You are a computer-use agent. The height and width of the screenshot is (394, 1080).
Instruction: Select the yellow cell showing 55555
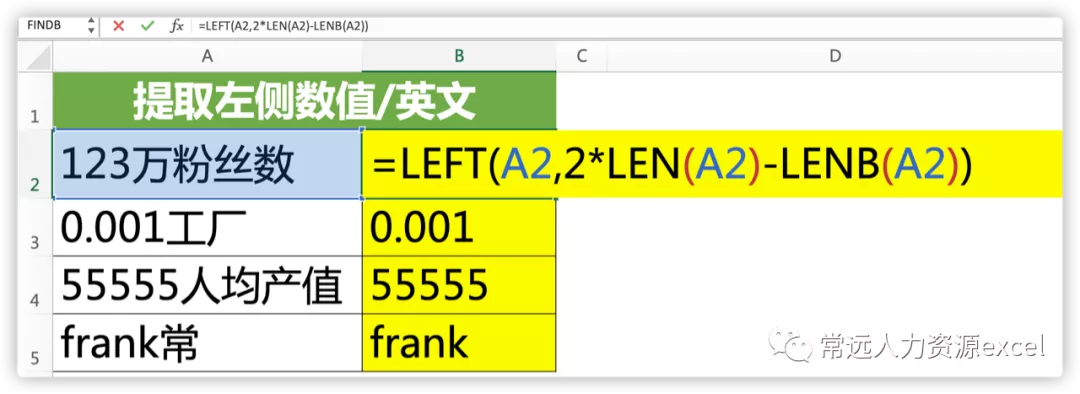tap(459, 284)
